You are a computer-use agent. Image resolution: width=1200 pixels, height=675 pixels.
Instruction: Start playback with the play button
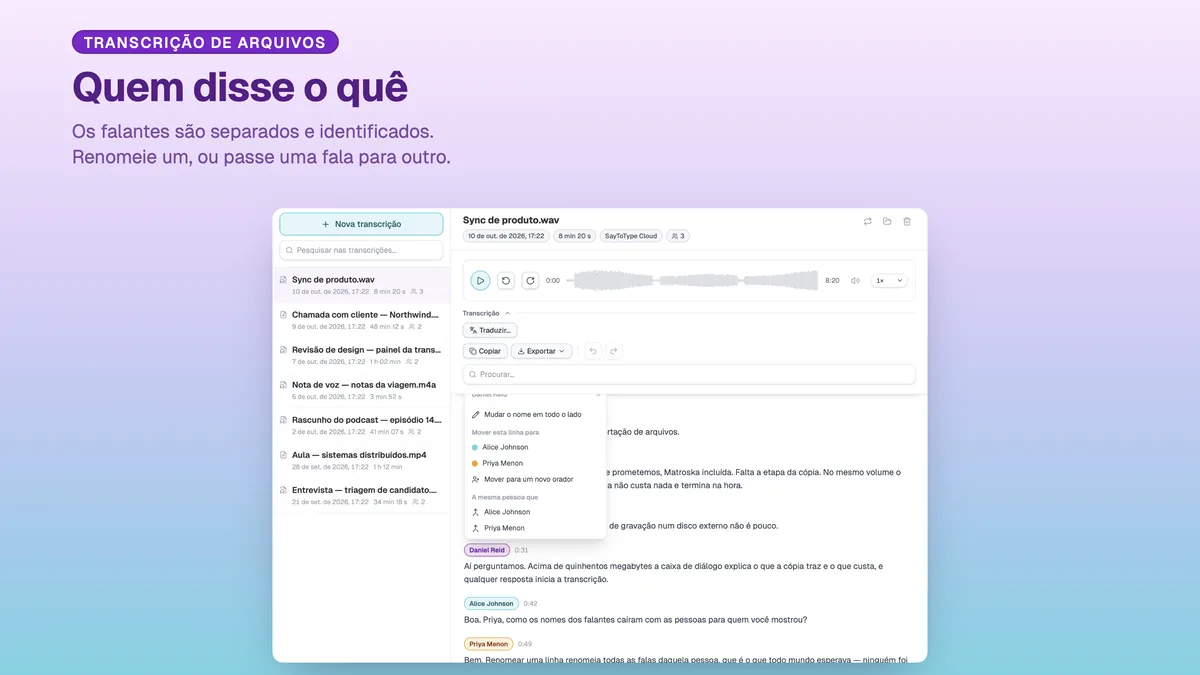point(480,281)
